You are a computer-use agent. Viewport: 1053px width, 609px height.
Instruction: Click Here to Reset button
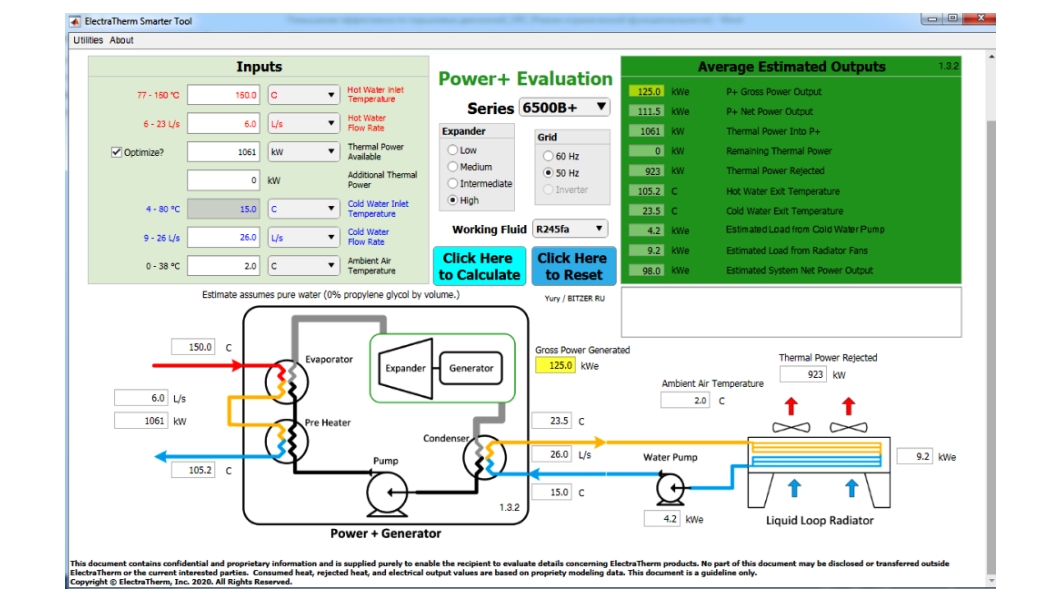point(572,267)
